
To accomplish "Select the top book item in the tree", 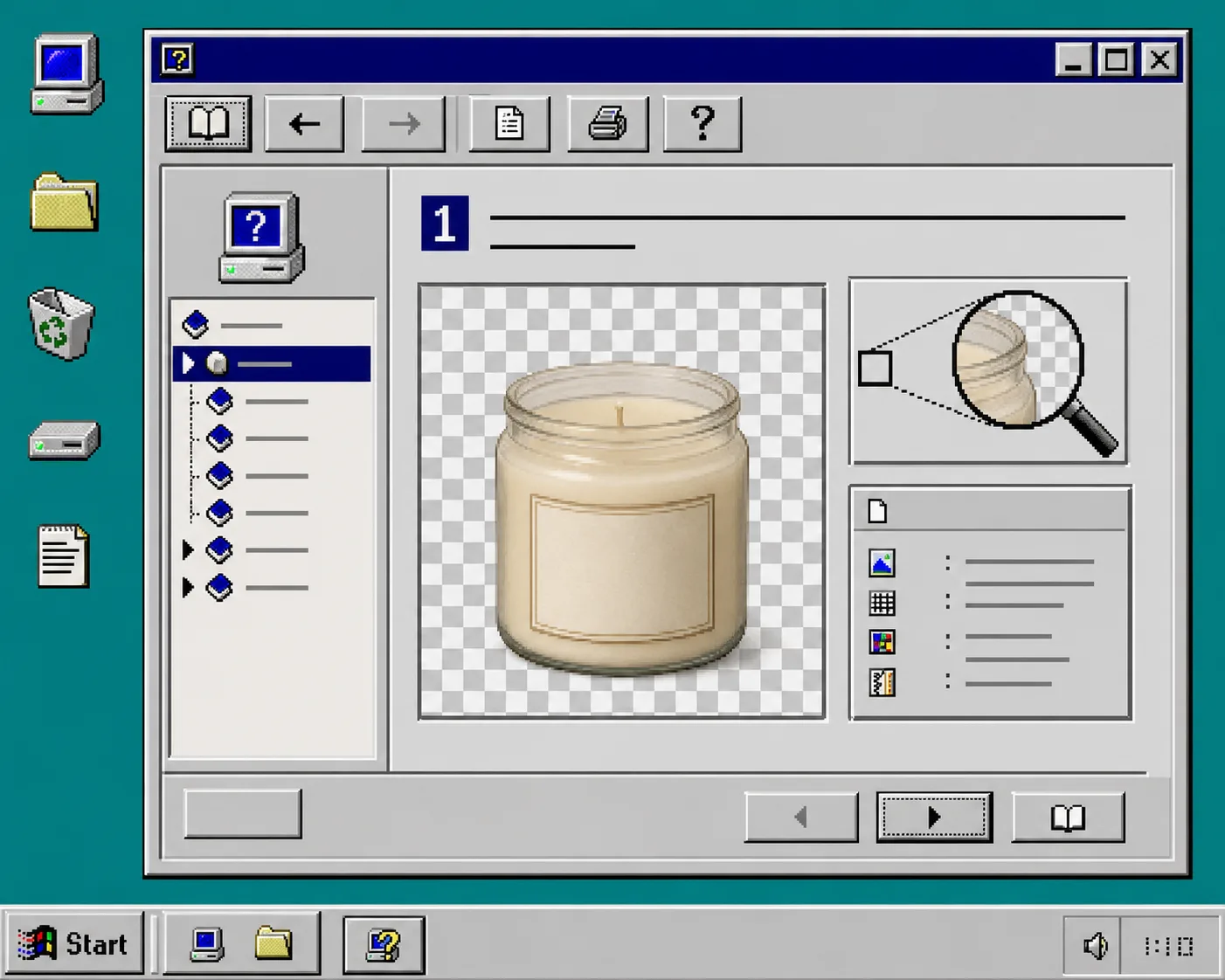I will click(196, 325).
